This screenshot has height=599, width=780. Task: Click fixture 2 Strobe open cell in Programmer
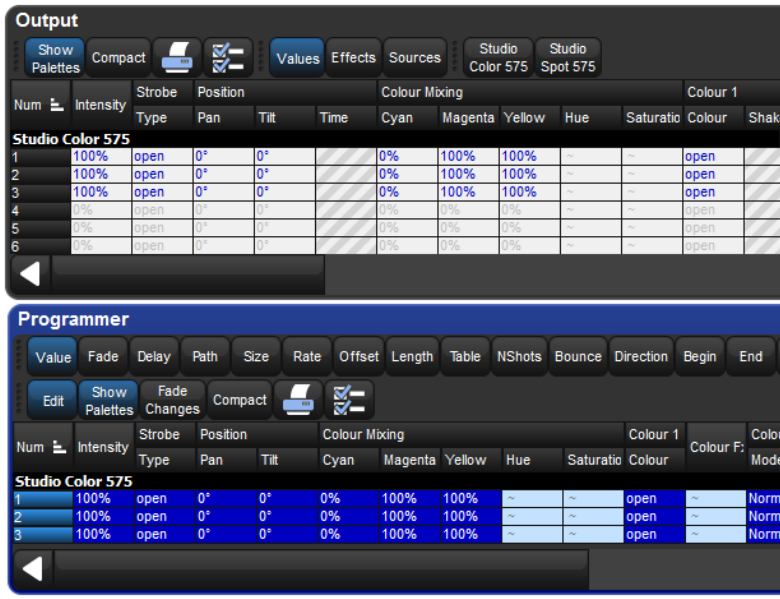point(165,517)
